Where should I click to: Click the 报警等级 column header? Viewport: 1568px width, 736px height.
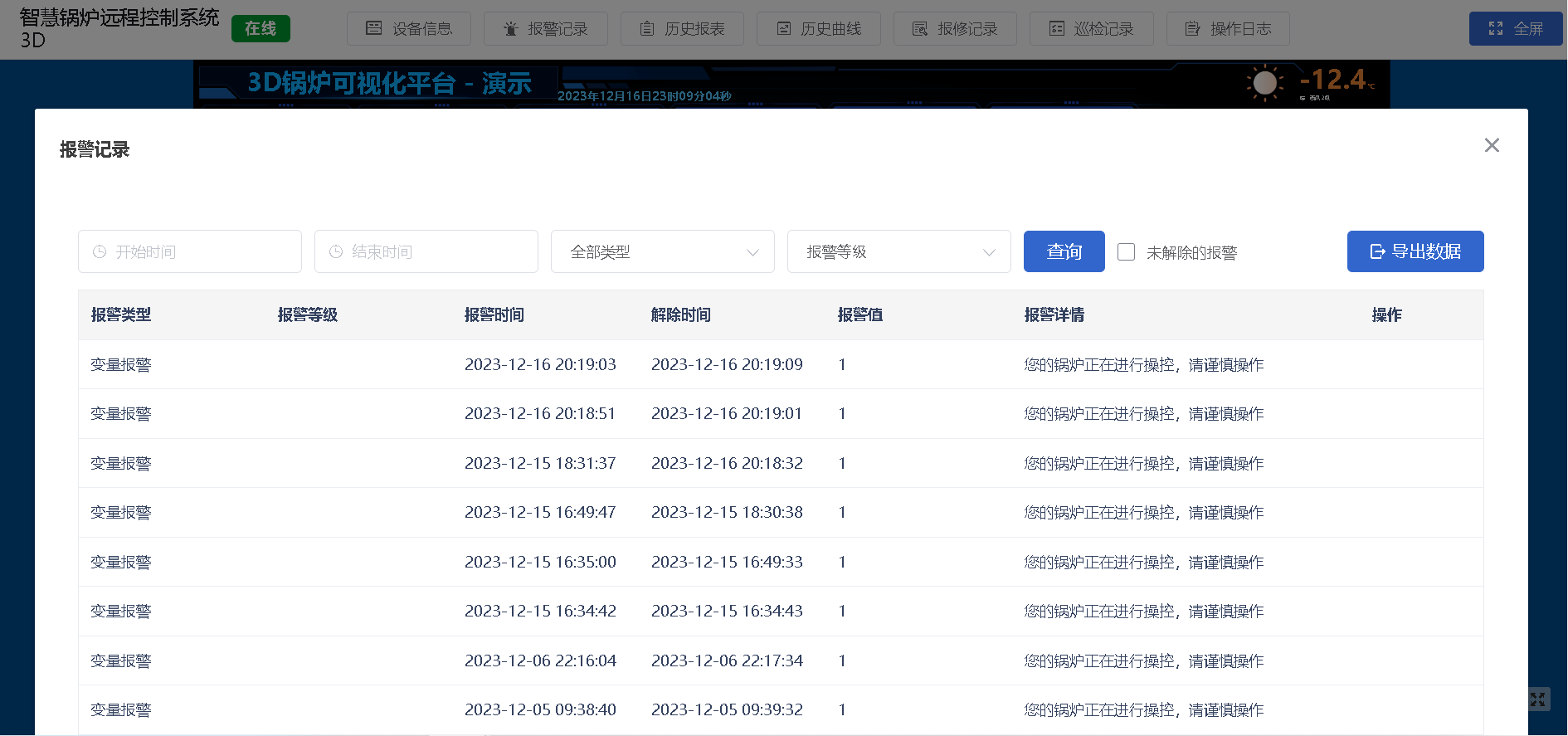[308, 315]
